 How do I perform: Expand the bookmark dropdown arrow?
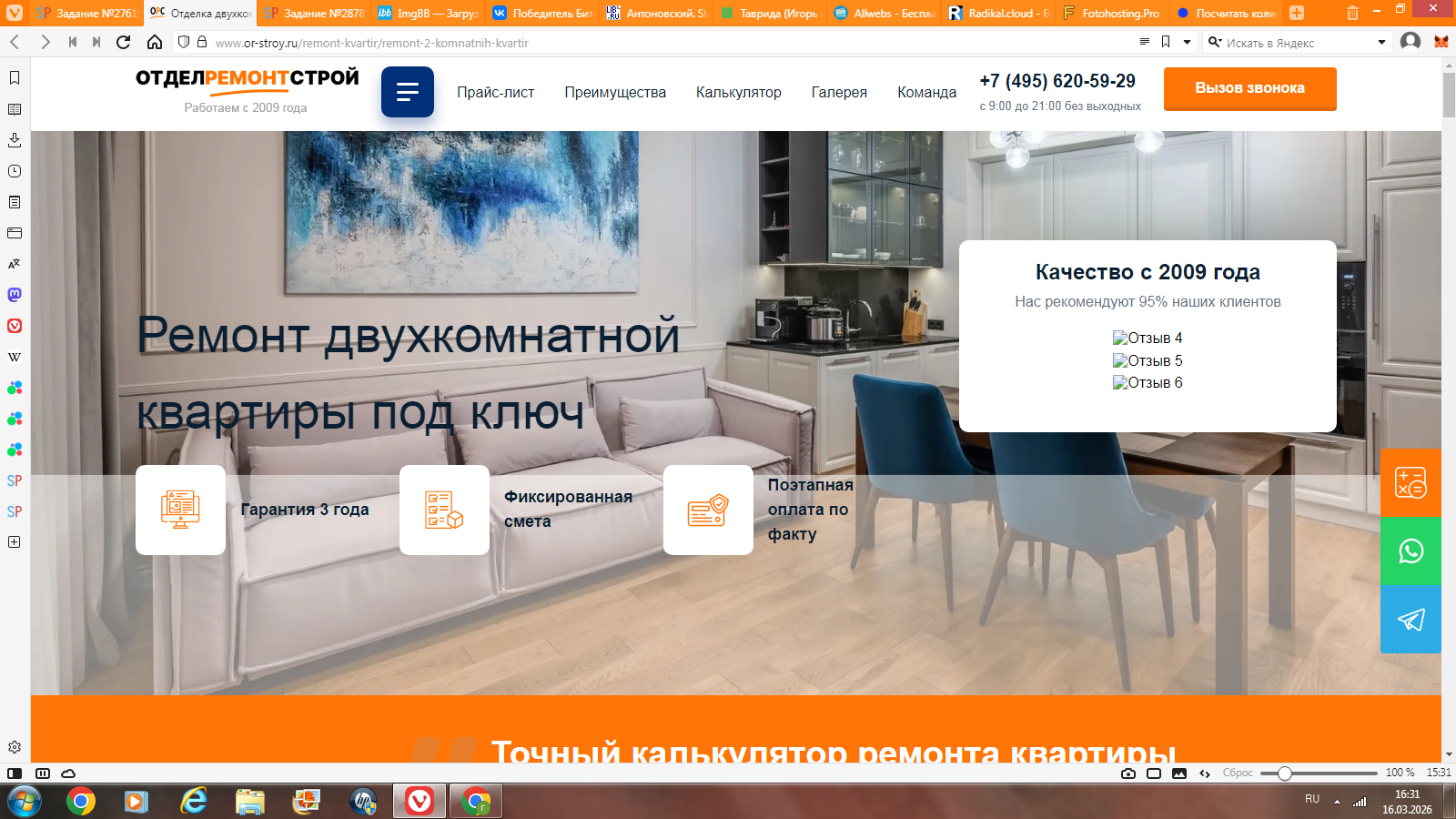1187,42
